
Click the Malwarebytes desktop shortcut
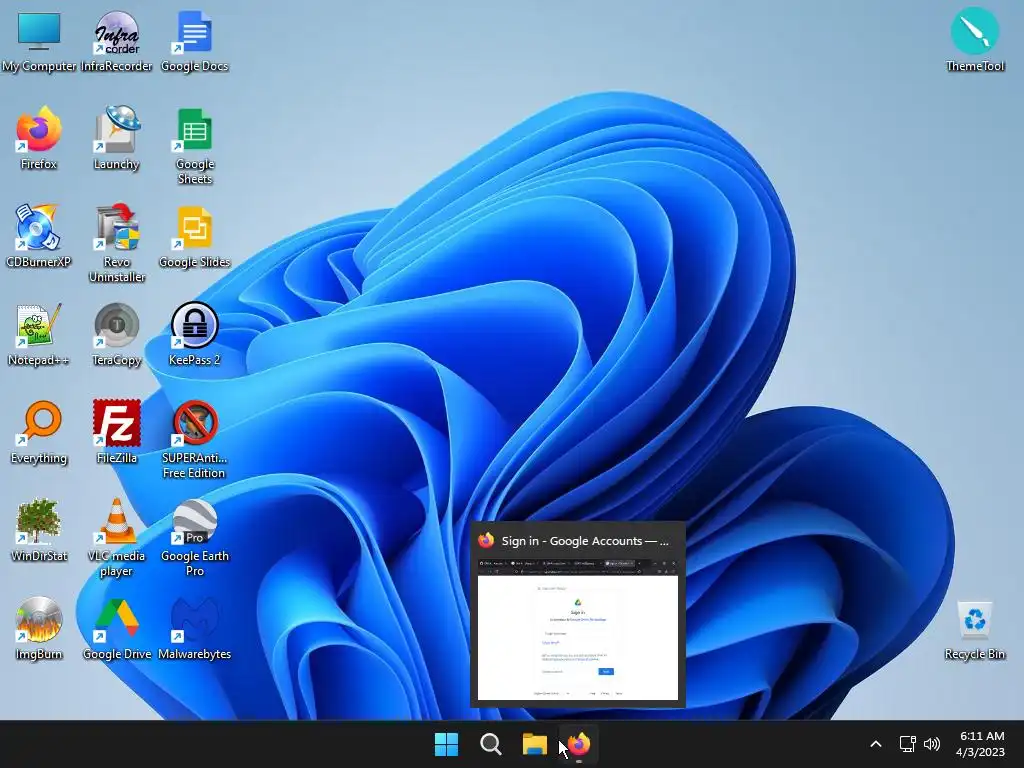point(194,628)
